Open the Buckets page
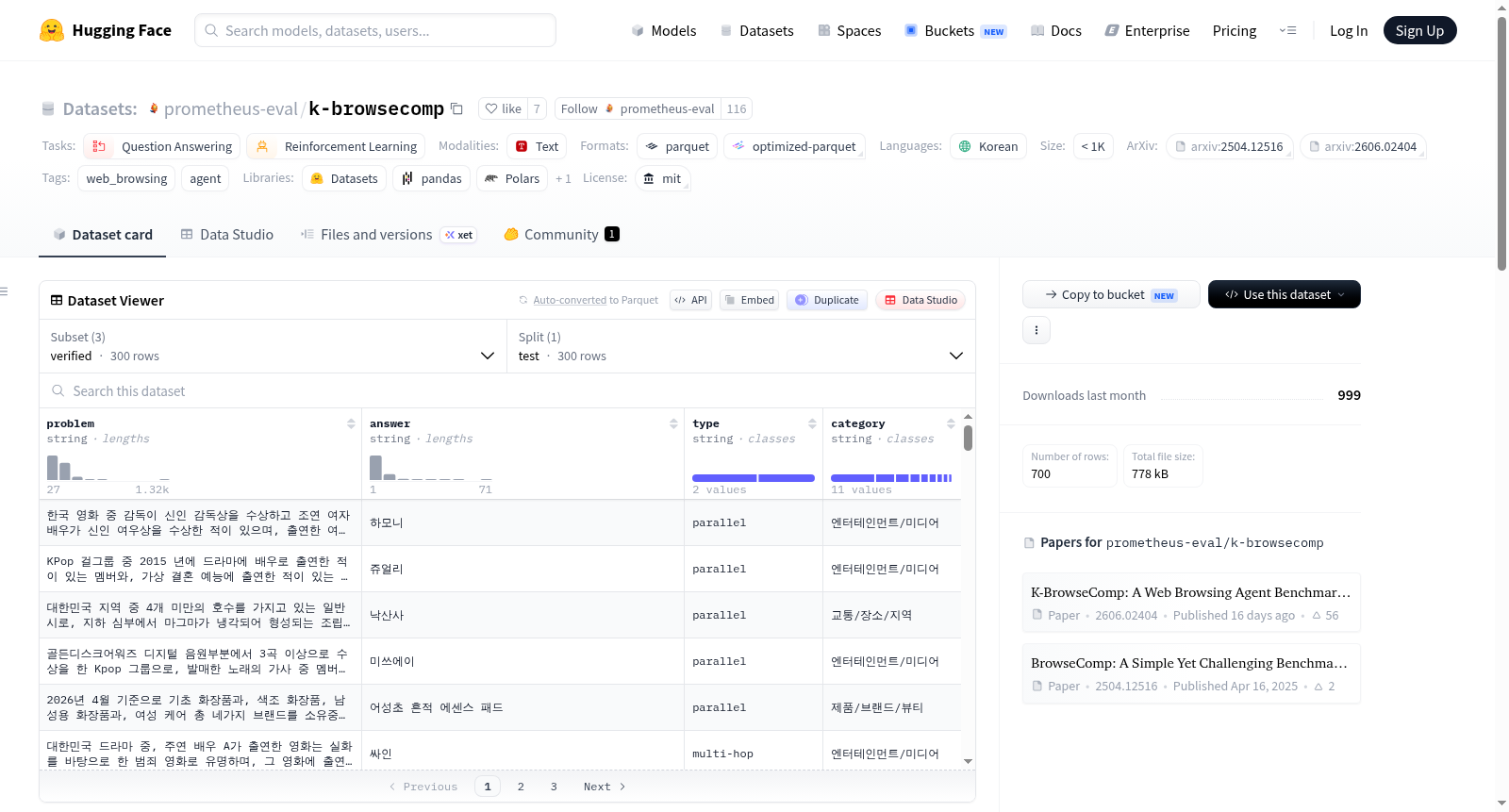Screen dimensions: 1509x812 point(955,31)
